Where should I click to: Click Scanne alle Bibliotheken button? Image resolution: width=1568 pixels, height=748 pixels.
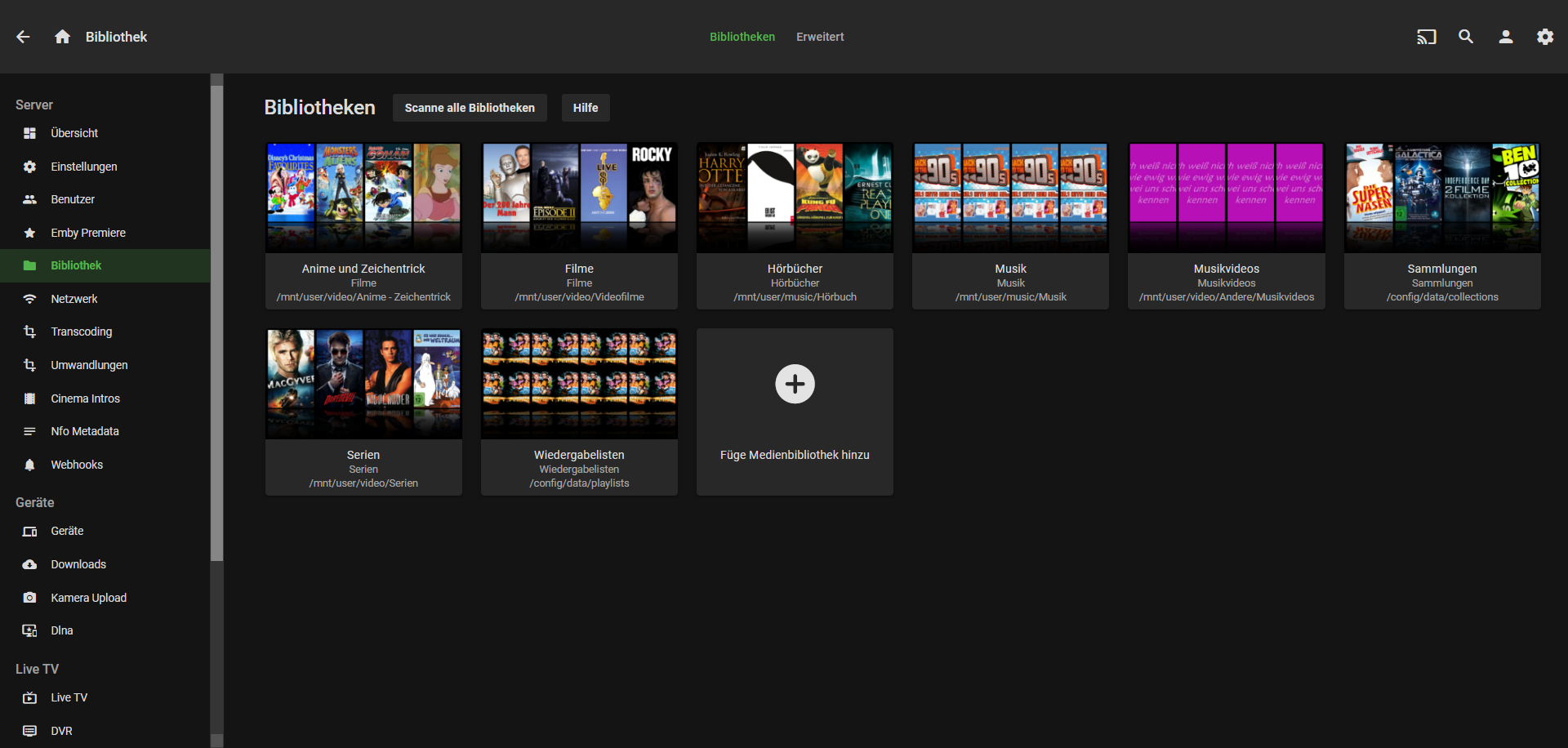coord(470,108)
